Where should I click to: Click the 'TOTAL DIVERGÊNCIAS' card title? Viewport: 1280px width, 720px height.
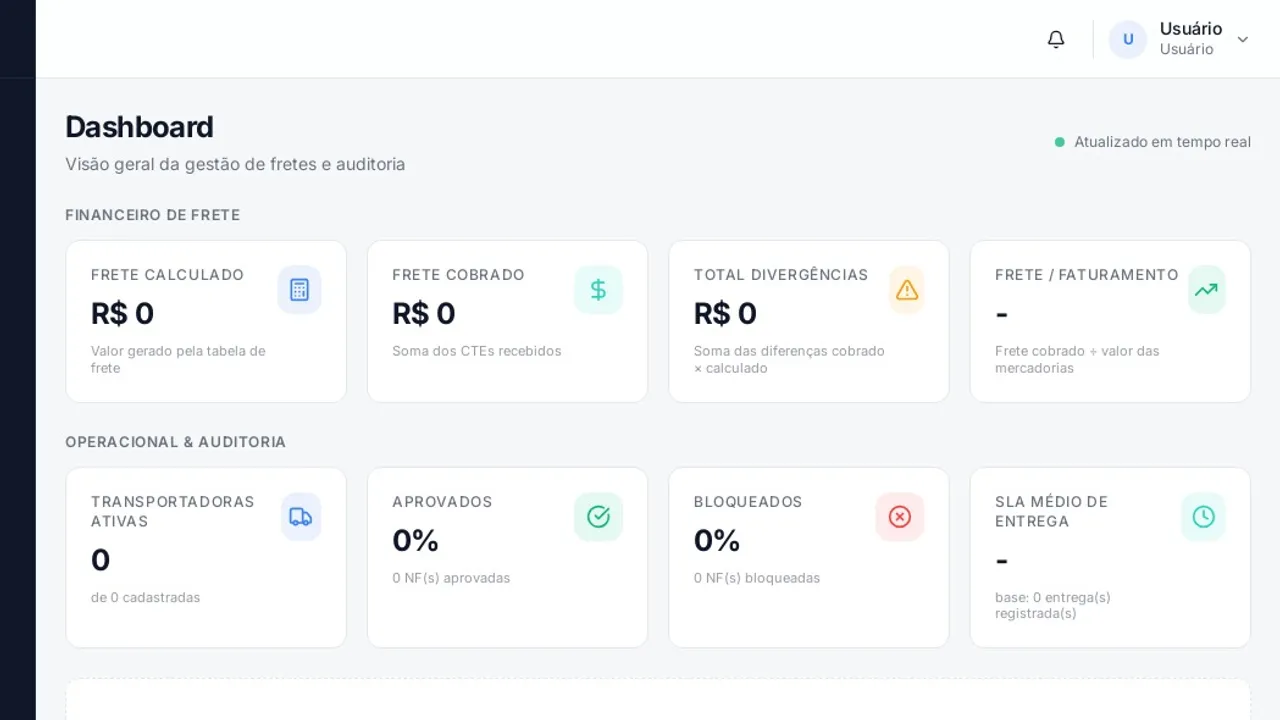pos(781,275)
